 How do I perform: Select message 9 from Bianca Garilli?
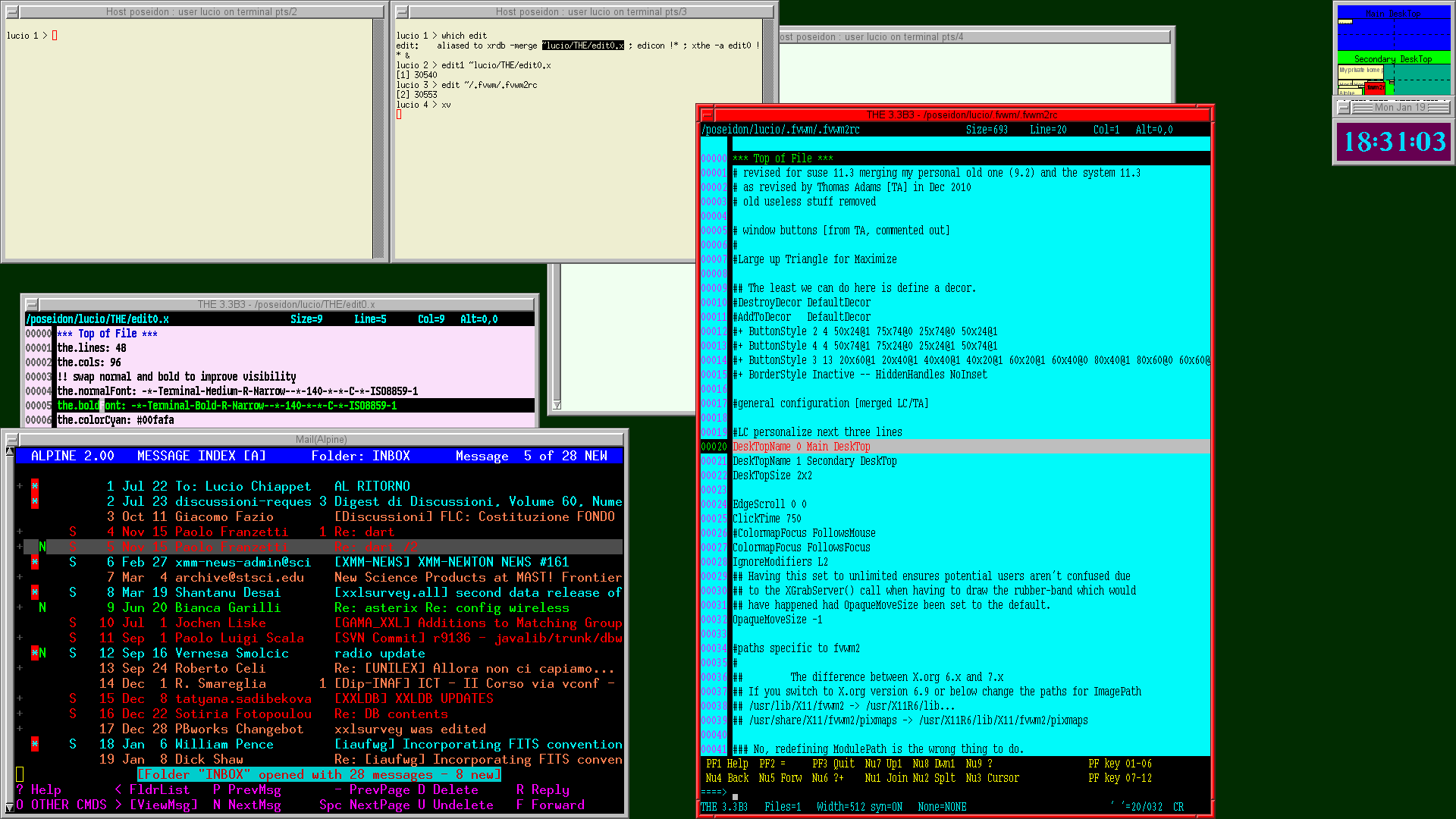[319, 608]
